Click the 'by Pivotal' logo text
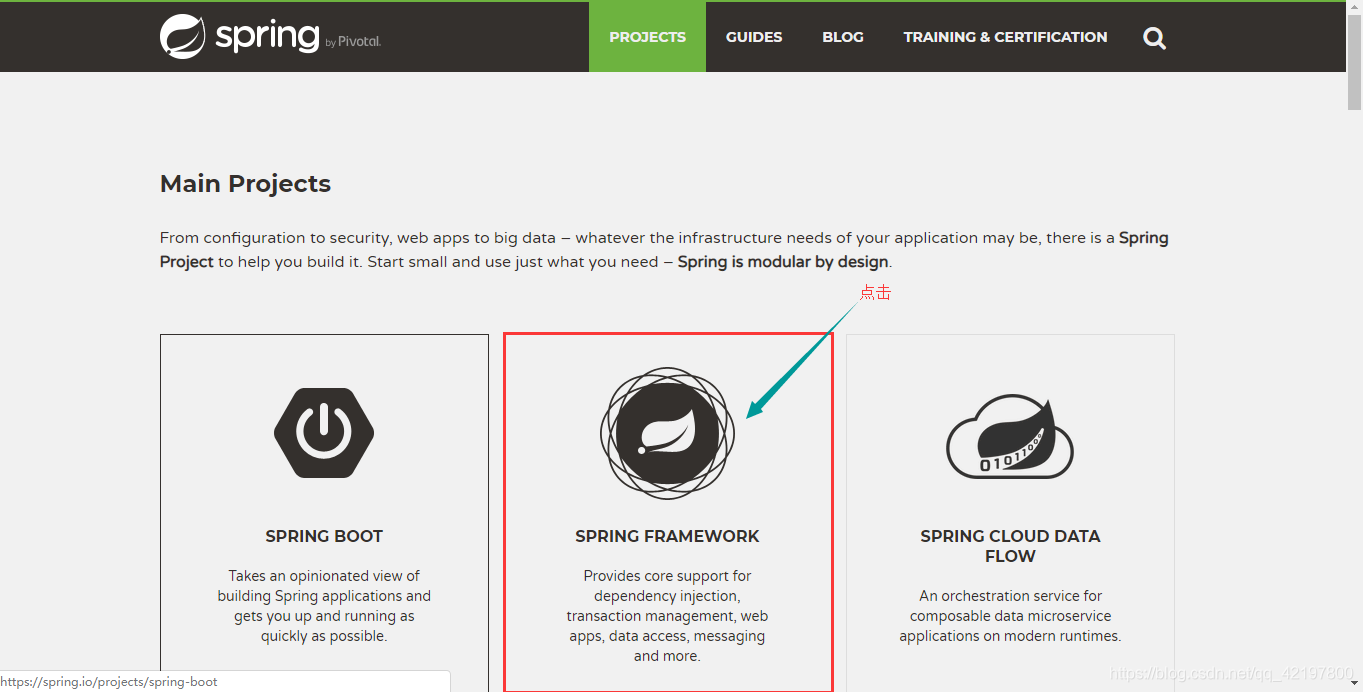 [x=353, y=42]
